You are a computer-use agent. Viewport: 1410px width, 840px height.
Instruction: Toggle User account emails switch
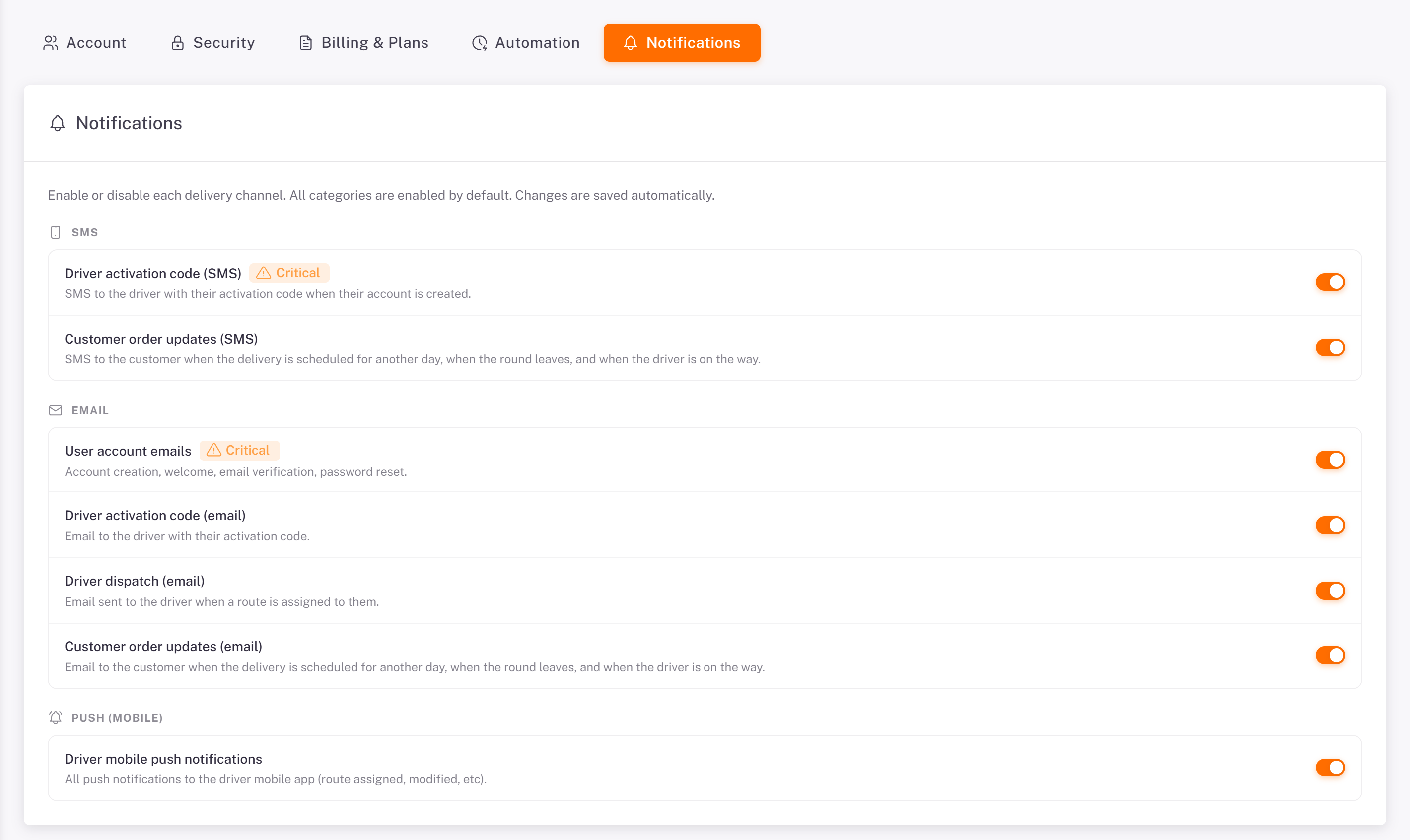click(x=1330, y=460)
